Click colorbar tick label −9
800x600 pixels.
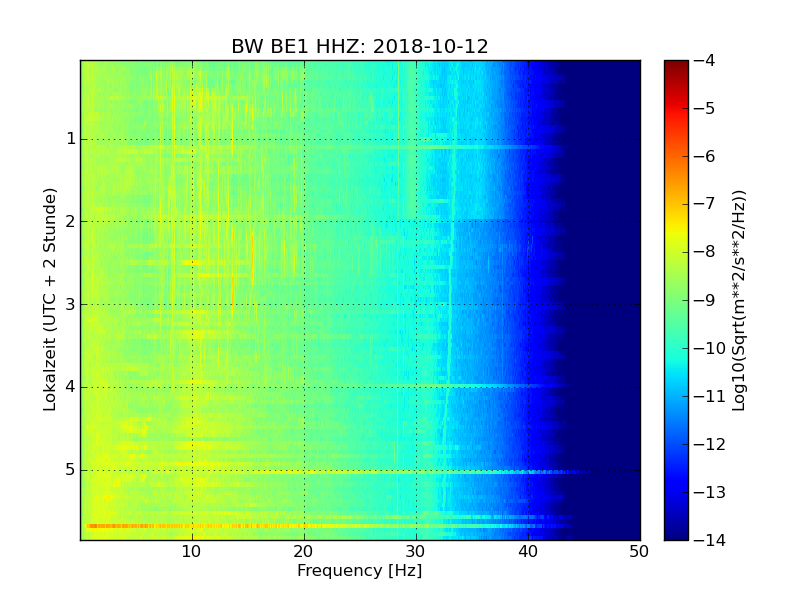pos(705,300)
